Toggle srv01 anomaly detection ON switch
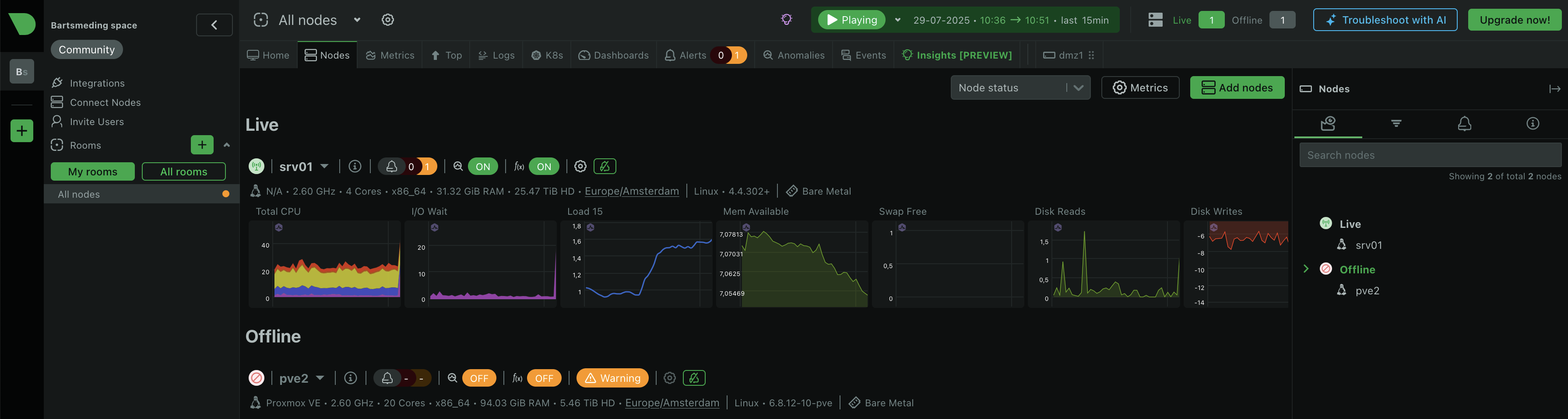Screen dimensions: 1568x419 (x=483, y=166)
